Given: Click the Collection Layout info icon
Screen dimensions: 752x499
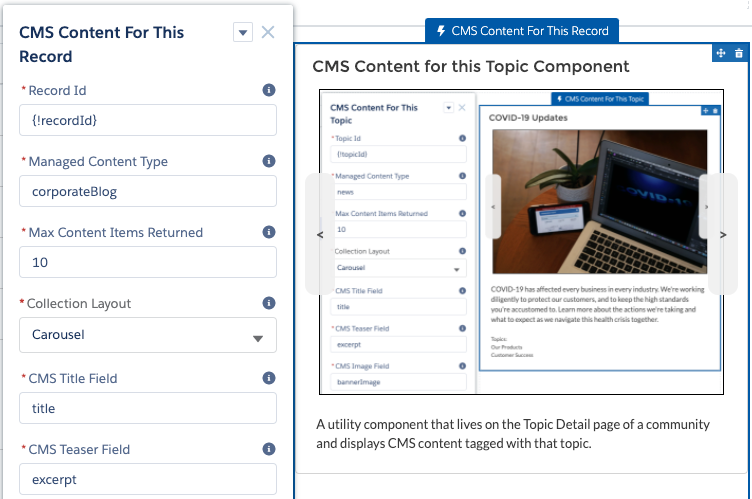Looking at the screenshot, I should (x=268, y=303).
